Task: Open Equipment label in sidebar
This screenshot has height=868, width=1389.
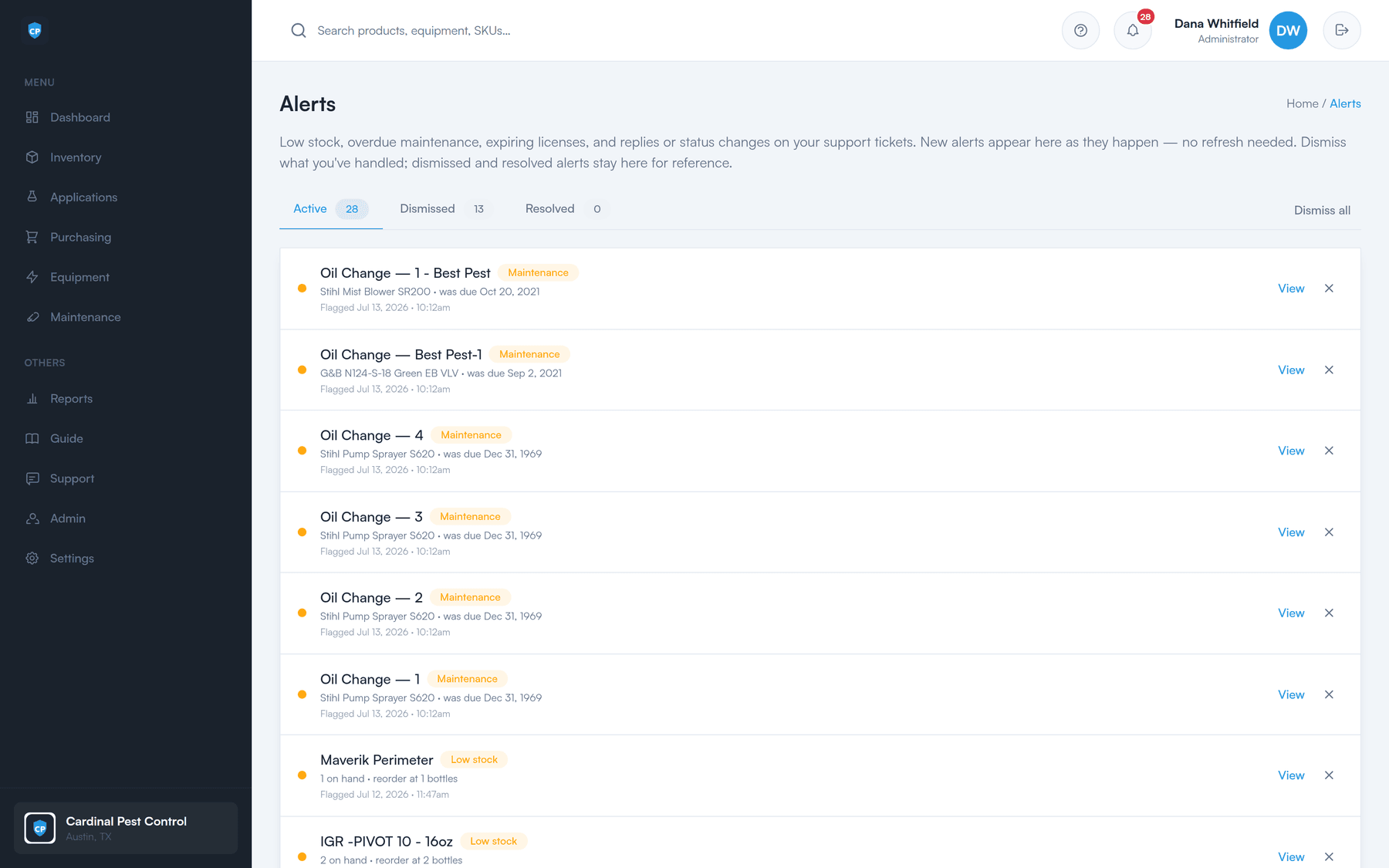Action: pos(79,277)
